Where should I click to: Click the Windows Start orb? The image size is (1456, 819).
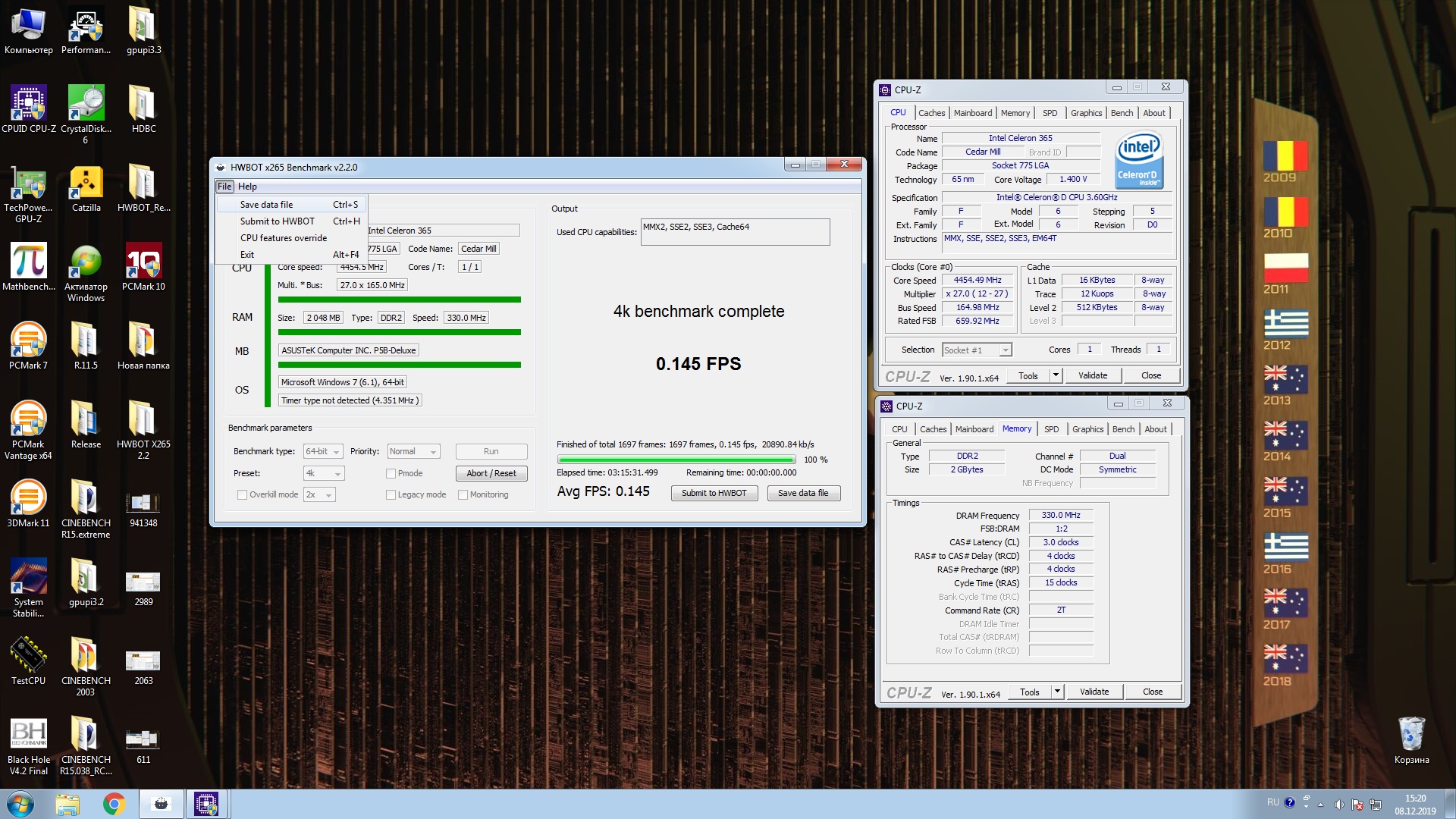click(x=20, y=804)
